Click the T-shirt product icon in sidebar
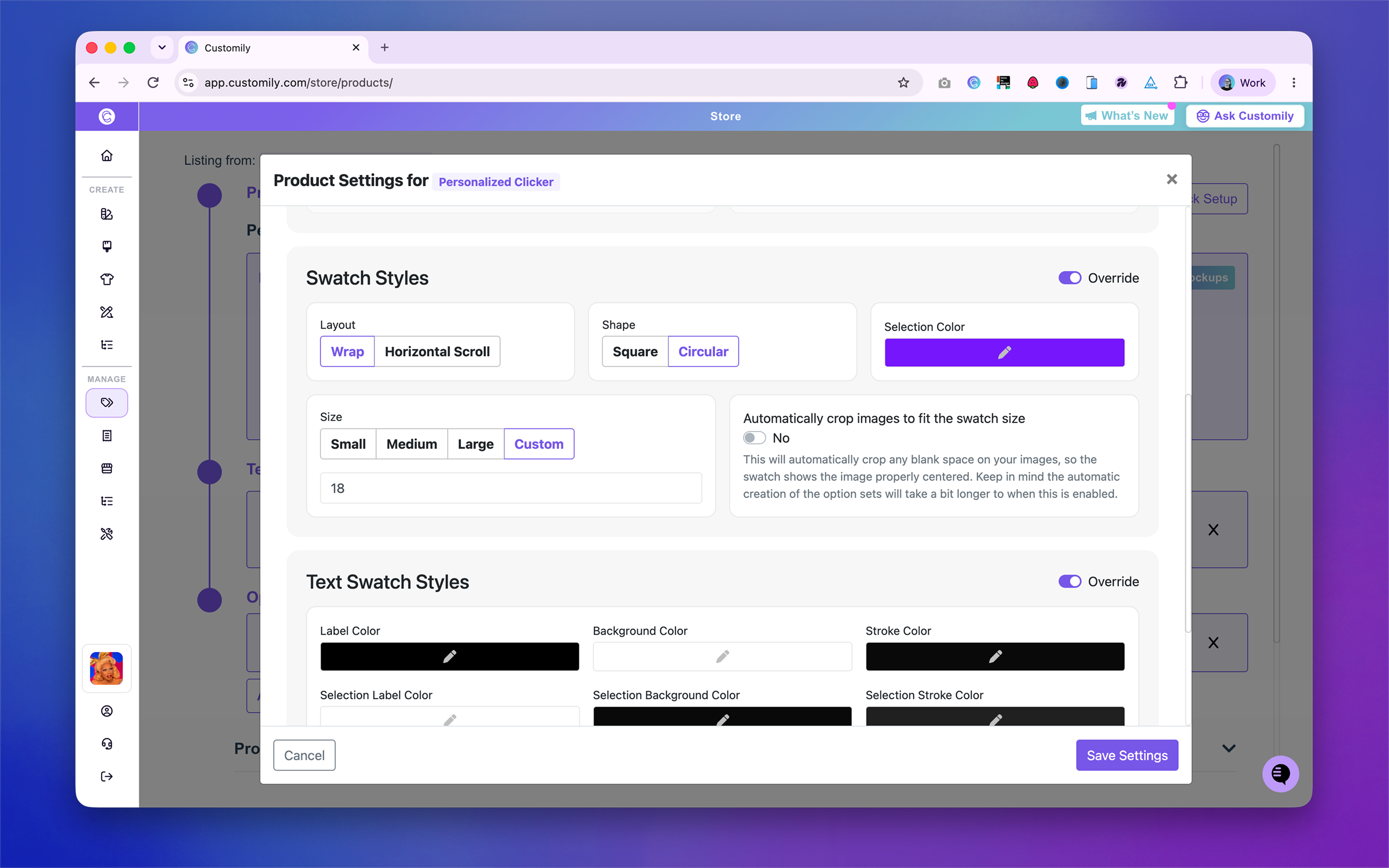The width and height of the screenshot is (1389, 868). click(x=107, y=279)
